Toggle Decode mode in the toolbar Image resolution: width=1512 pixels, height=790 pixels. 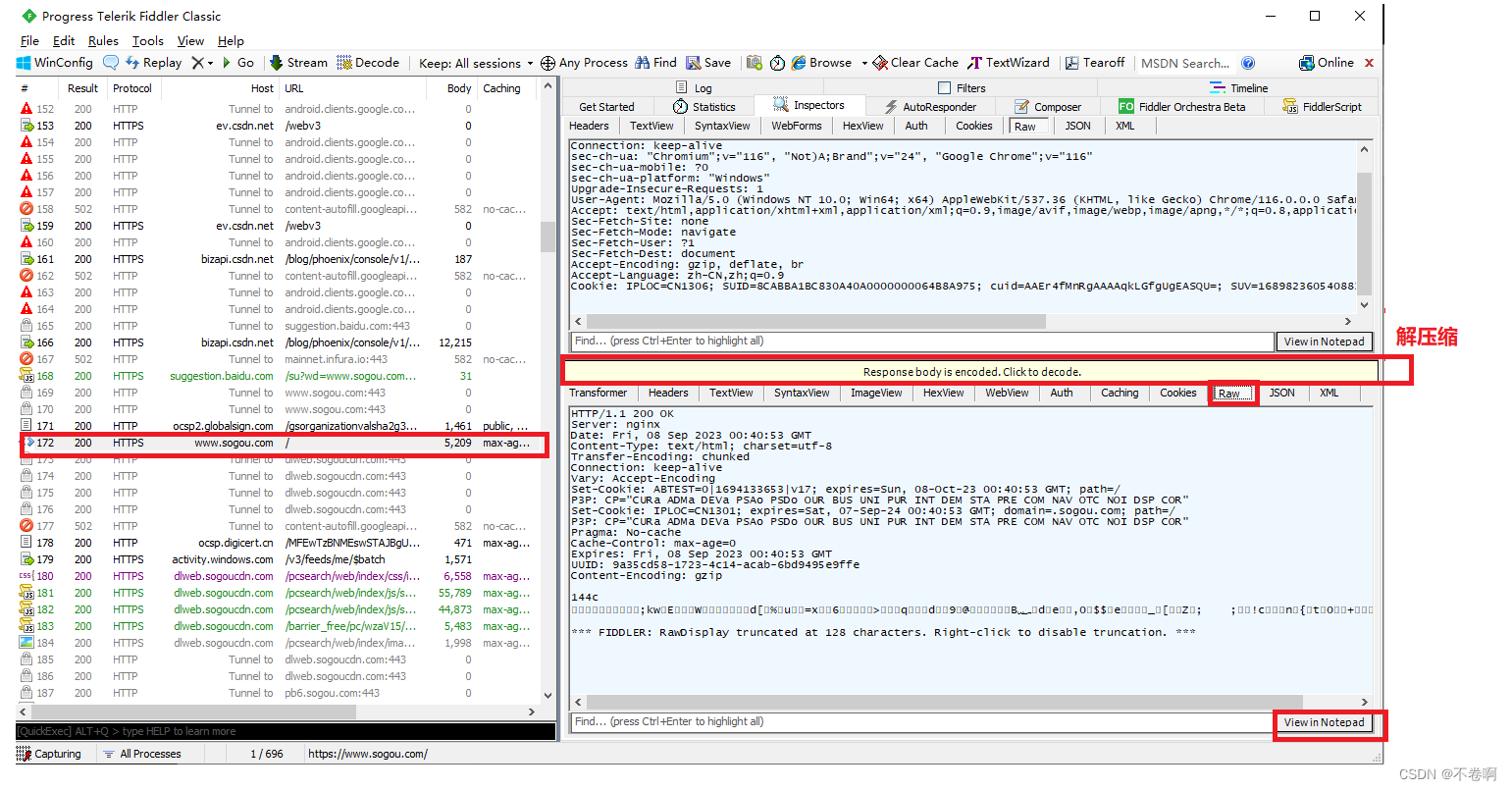pos(368,63)
